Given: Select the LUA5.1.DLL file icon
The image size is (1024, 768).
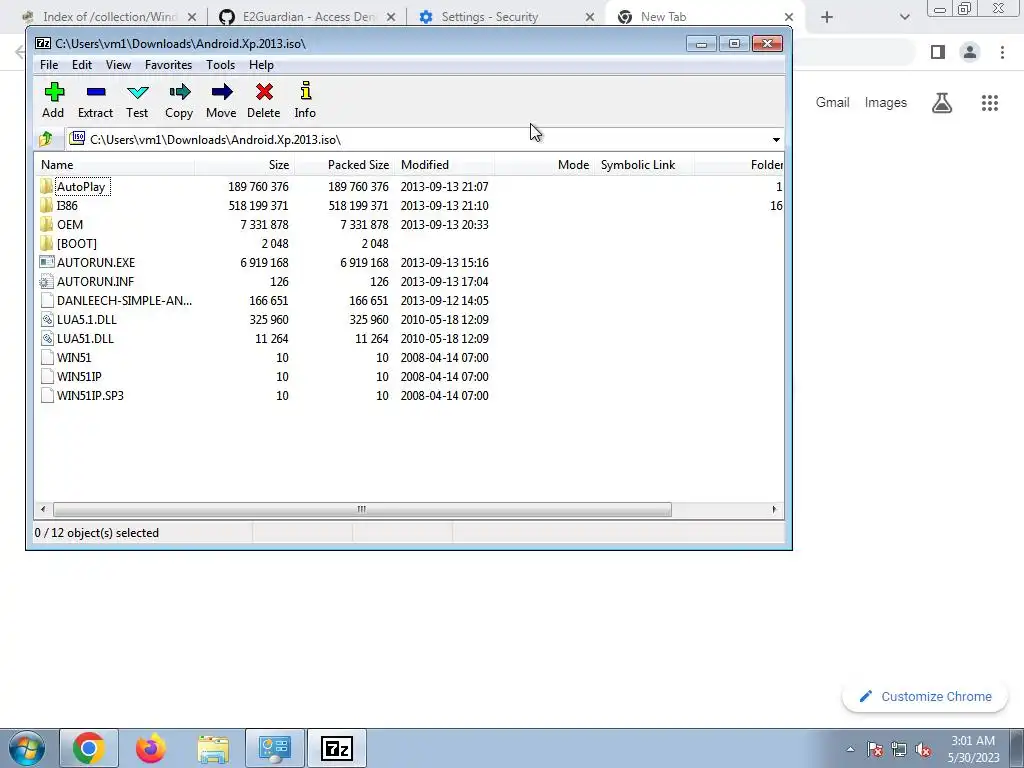Looking at the screenshot, I should coord(46,319).
